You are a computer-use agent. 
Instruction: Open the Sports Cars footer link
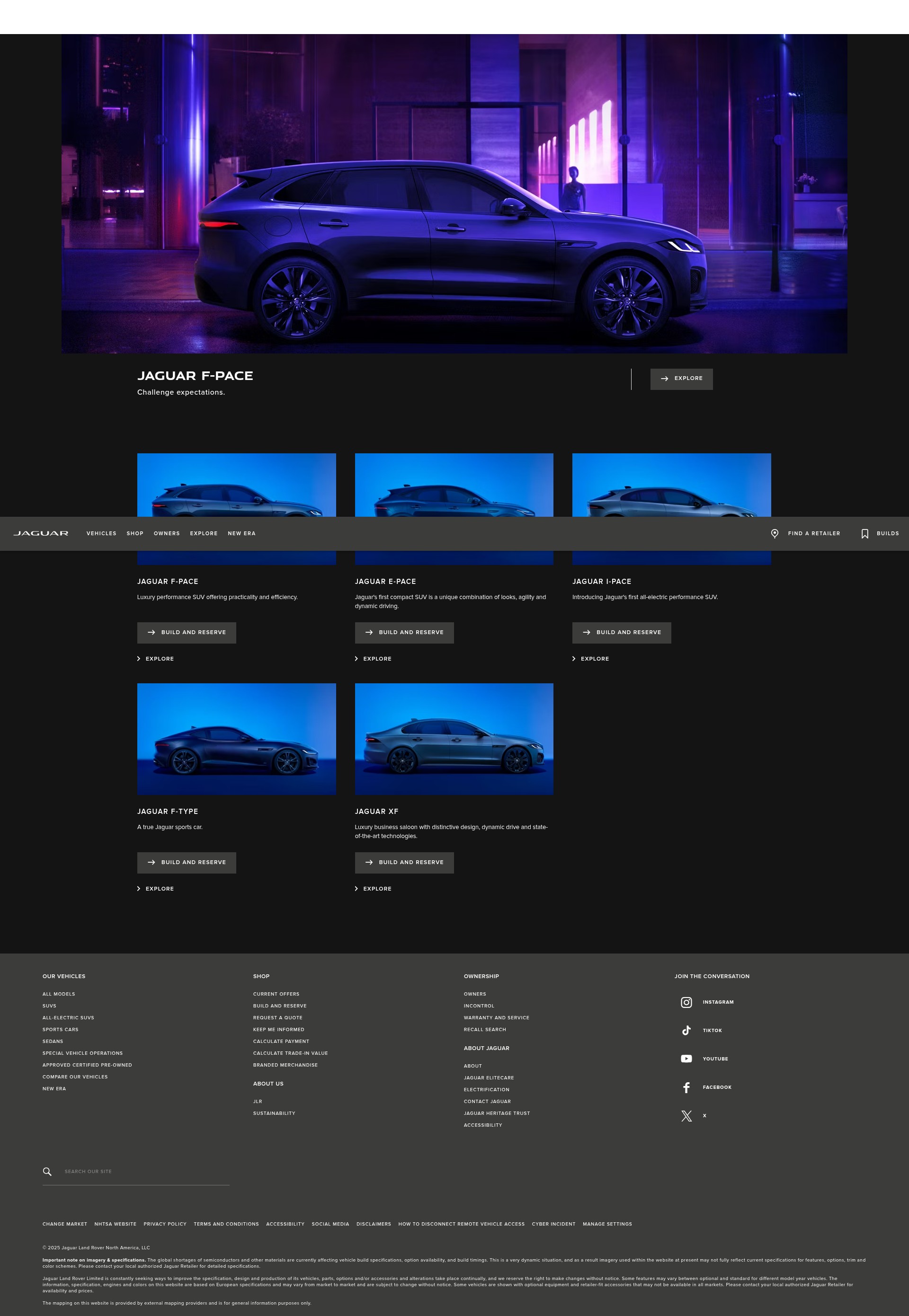coord(61,1030)
